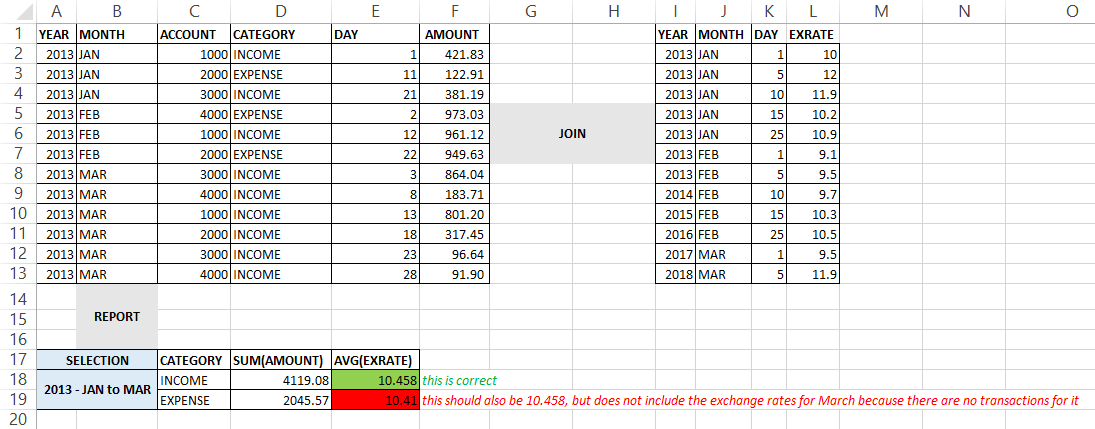Click the gray JOIN merged cell

click(573, 134)
